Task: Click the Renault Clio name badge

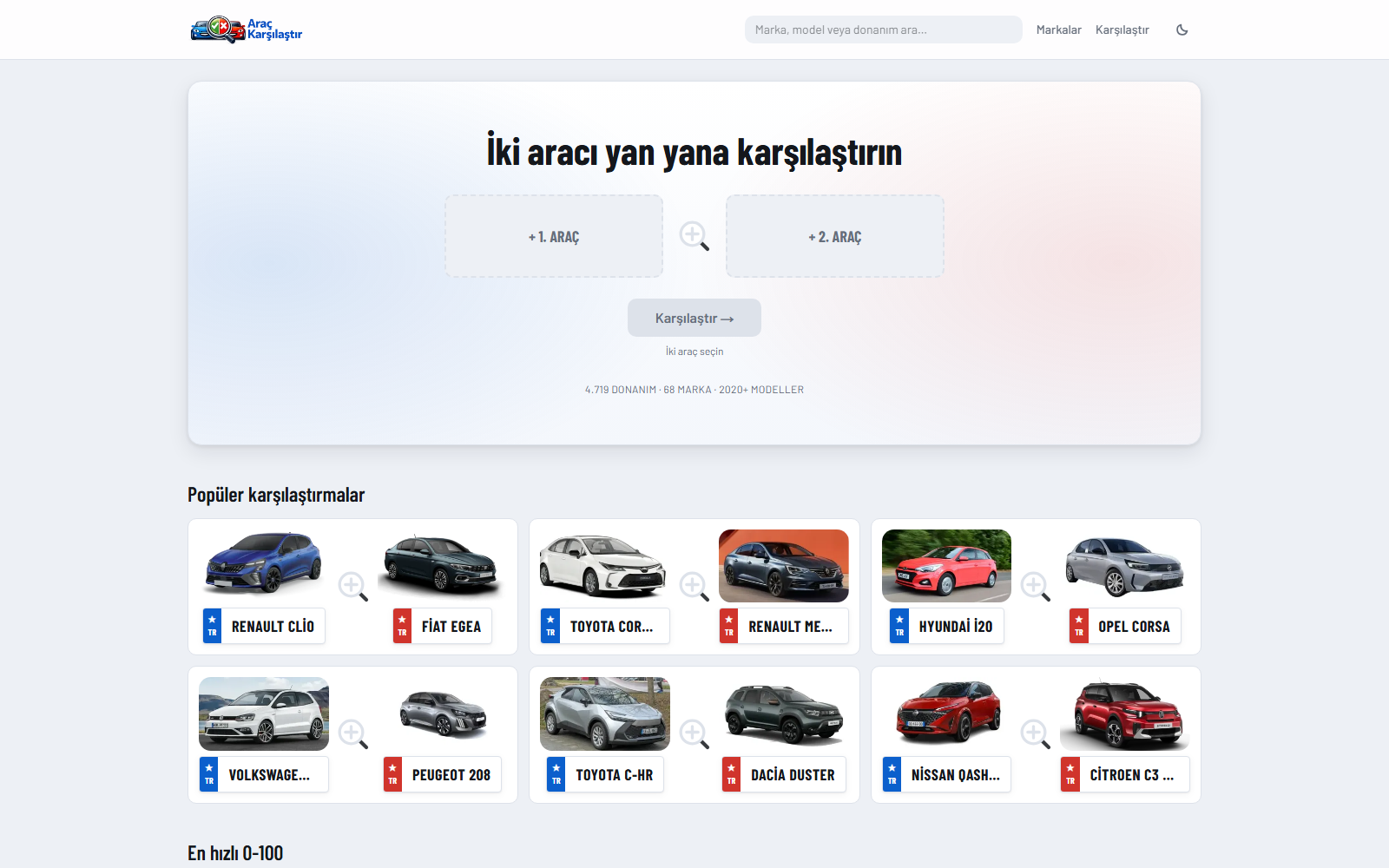Action: tap(264, 626)
